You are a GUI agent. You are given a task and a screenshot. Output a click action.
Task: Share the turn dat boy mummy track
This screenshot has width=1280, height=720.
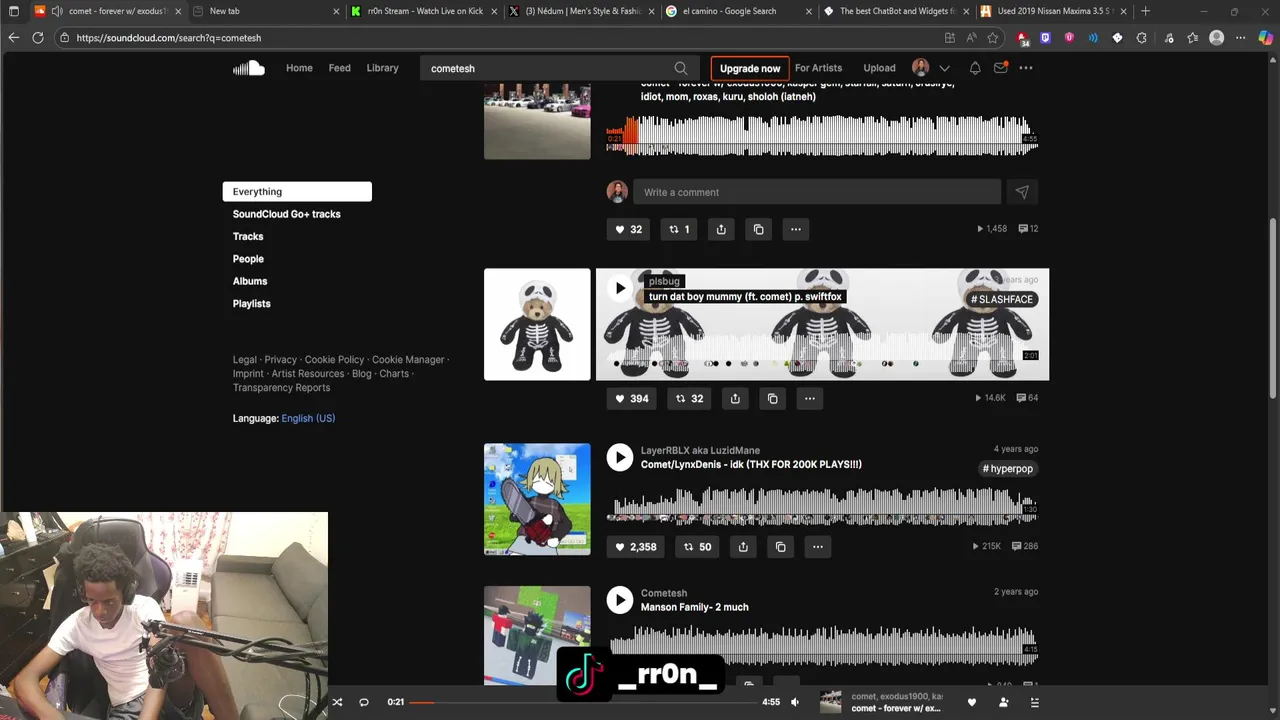coord(735,398)
